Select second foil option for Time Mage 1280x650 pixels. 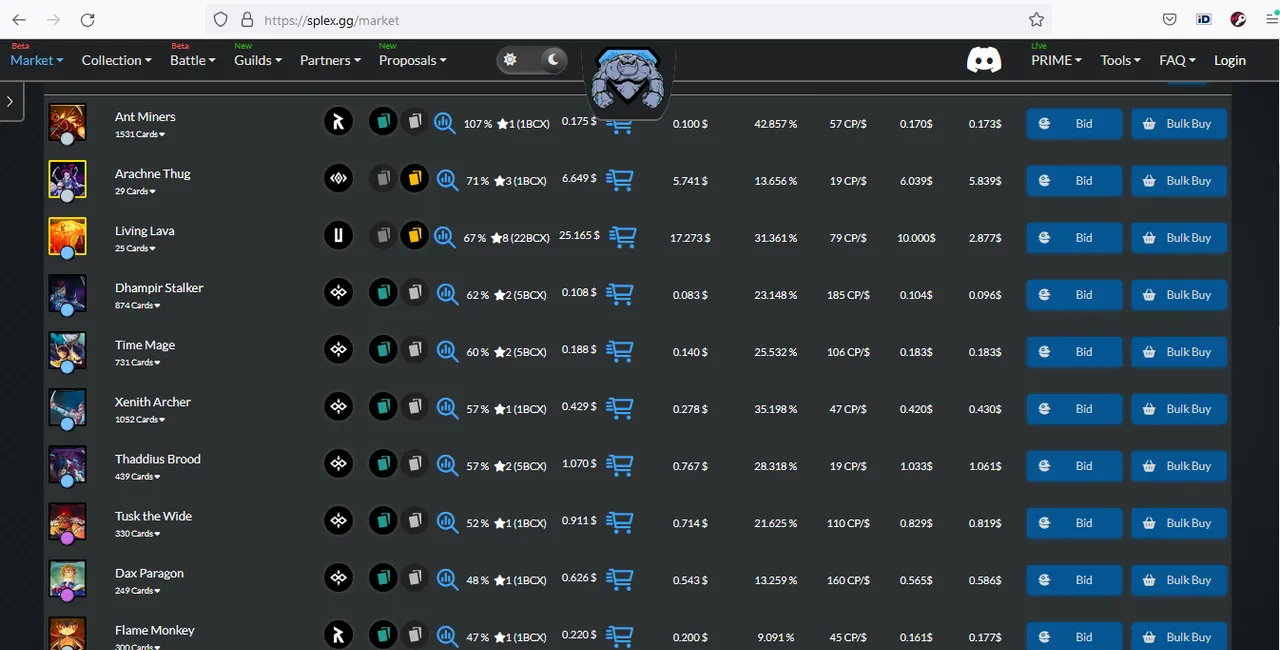coord(414,350)
